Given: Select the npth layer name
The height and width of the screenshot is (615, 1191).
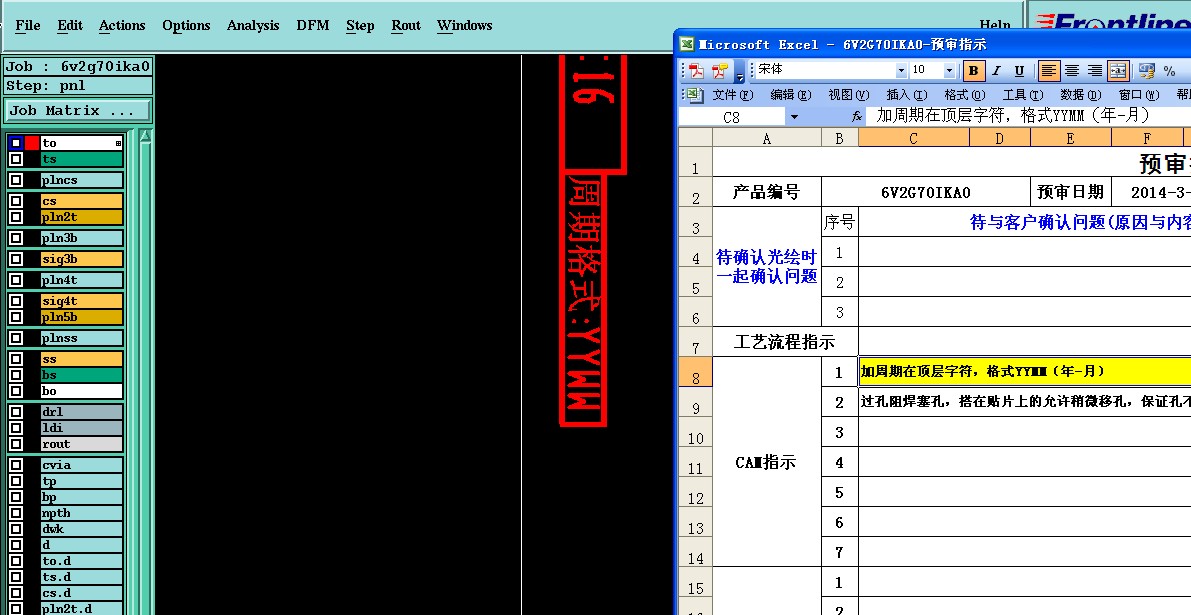Looking at the screenshot, I should tap(81, 513).
